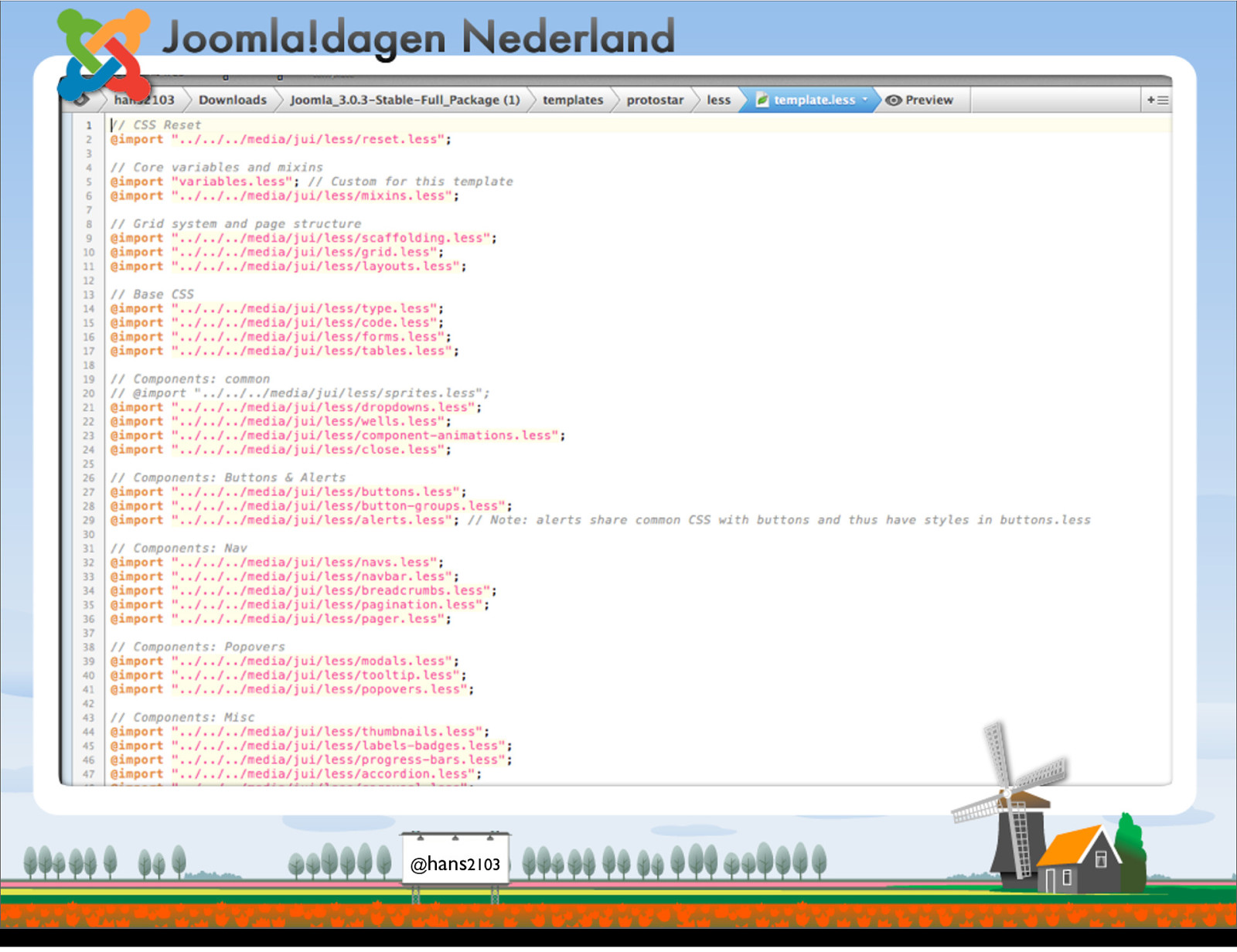This screenshot has height=952, width=1237.
Task: Click the mixins.less import line
Action: click(285, 195)
